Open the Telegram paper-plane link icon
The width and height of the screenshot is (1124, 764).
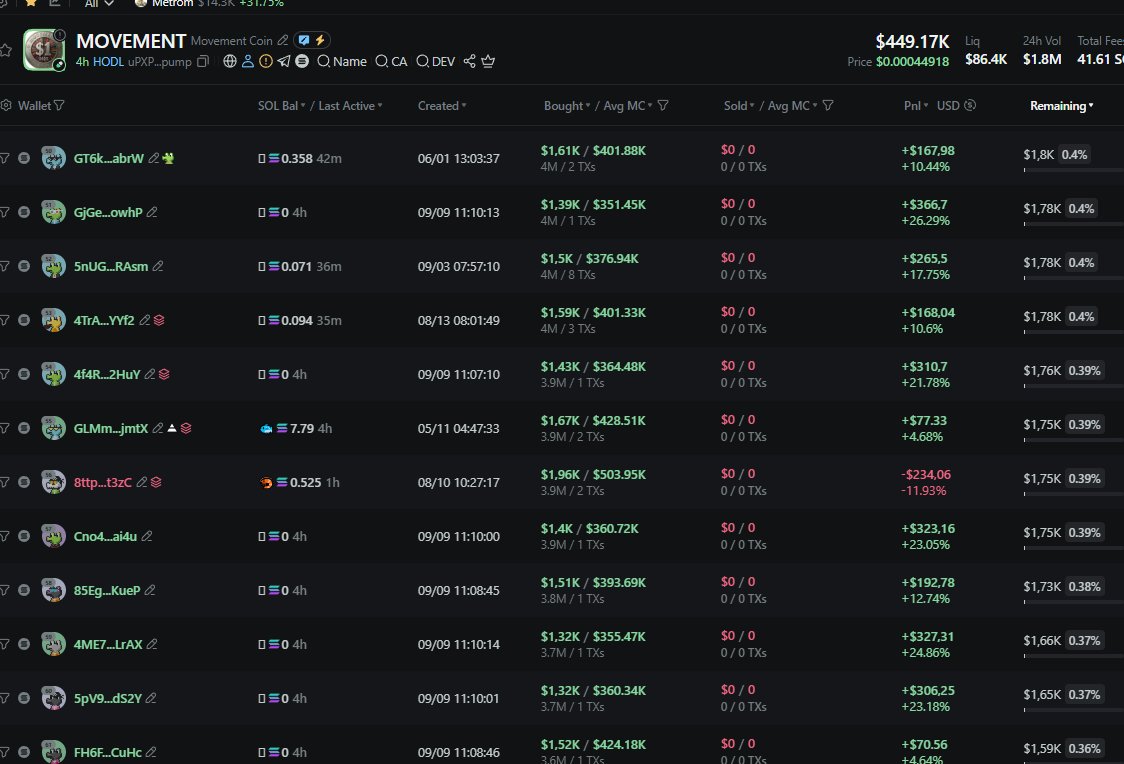[284, 61]
